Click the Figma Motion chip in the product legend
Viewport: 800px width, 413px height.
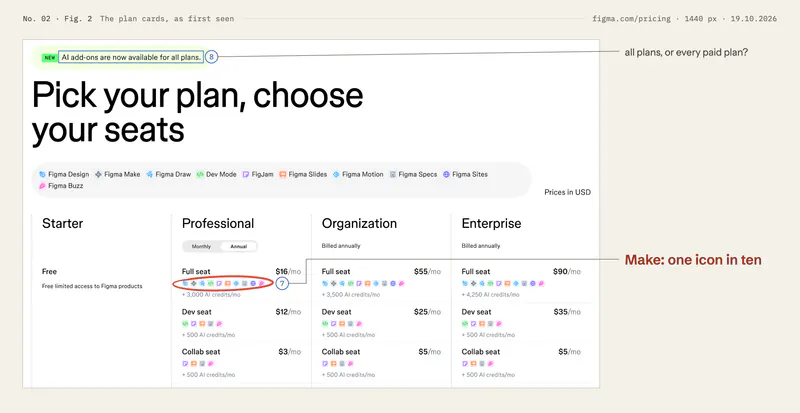(x=358, y=174)
